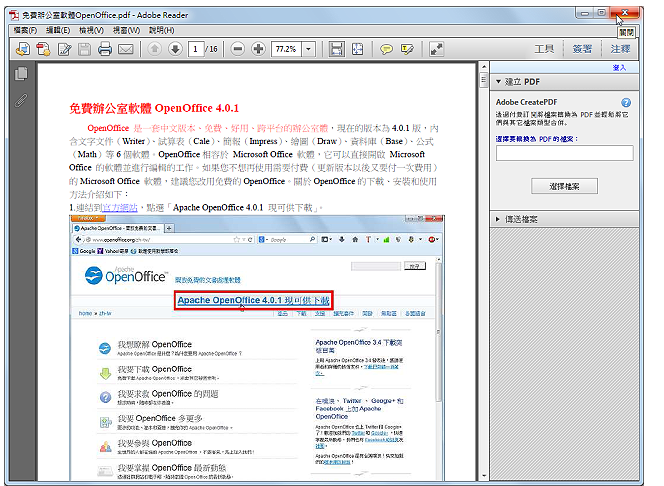Open the zoom percentage dropdown arrow
Image resolution: width=664 pixels, height=486 pixels.
pos(309,49)
